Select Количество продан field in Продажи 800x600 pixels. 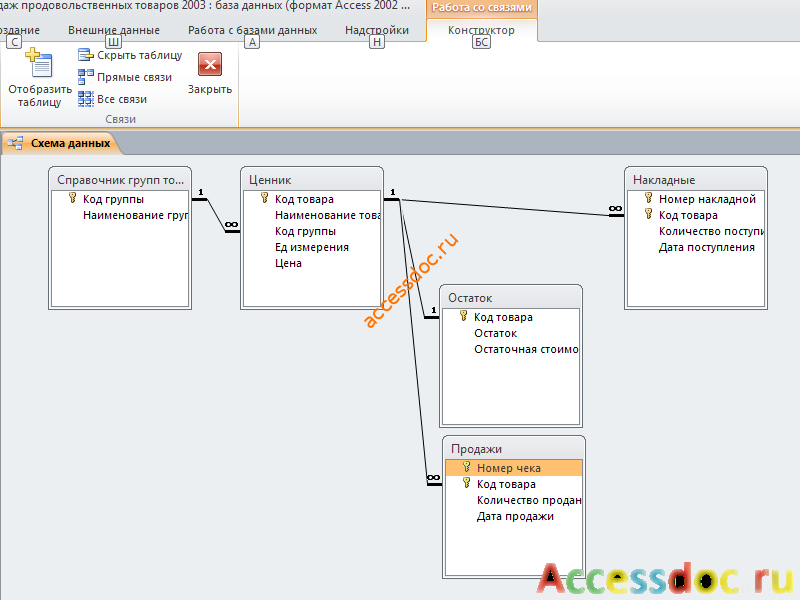pos(514,501)
